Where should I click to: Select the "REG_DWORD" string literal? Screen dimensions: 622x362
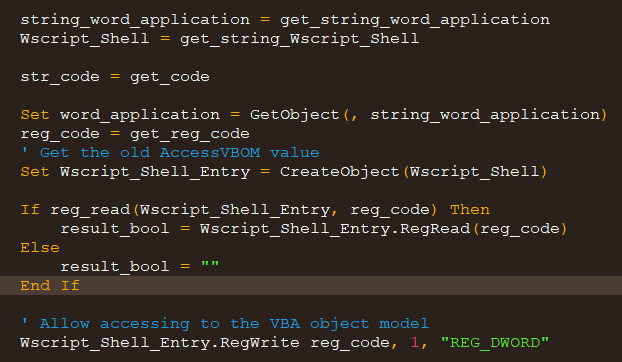[x=495, y=343]
